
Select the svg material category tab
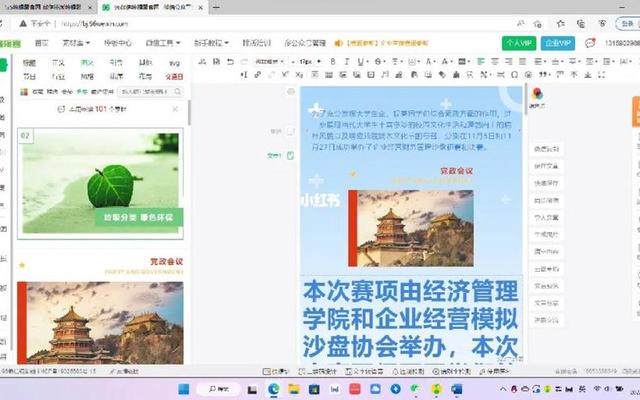174,63
